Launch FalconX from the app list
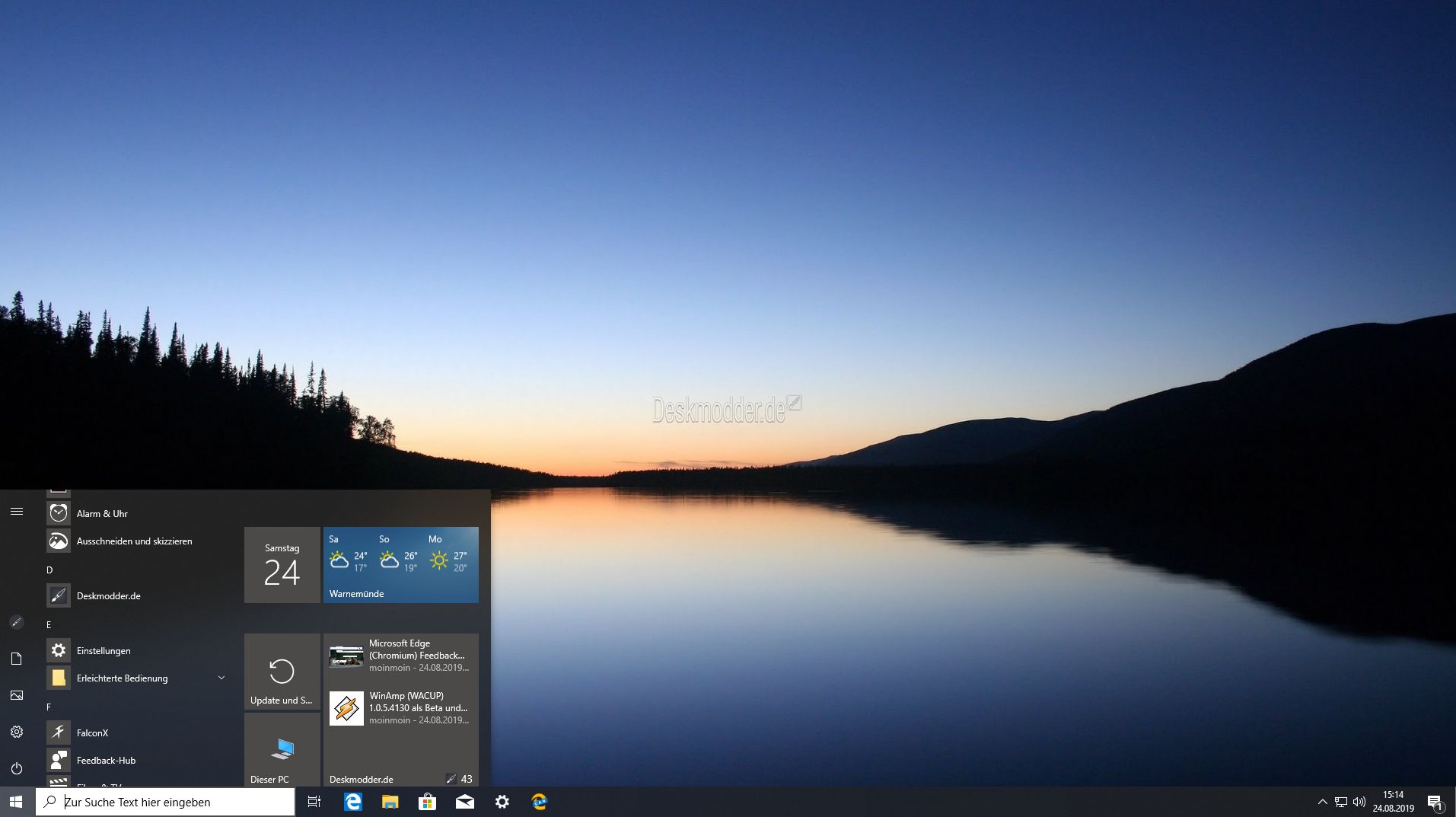Viewport: 1456px width, 817px height. coord(138,733)
